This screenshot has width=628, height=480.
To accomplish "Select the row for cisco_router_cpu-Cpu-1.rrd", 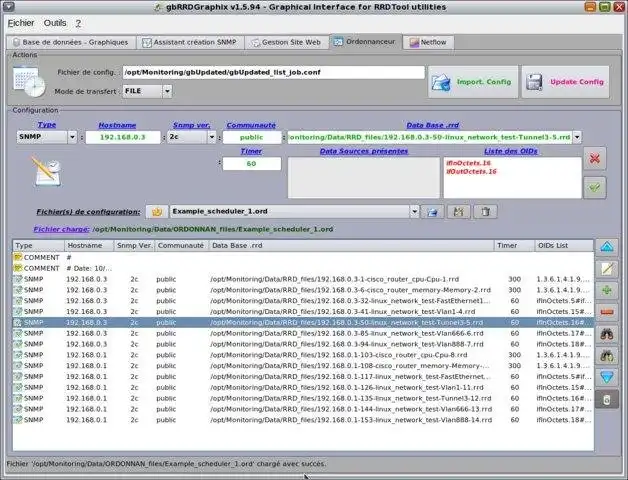I will pyautogui.click(x=303, y=279).
